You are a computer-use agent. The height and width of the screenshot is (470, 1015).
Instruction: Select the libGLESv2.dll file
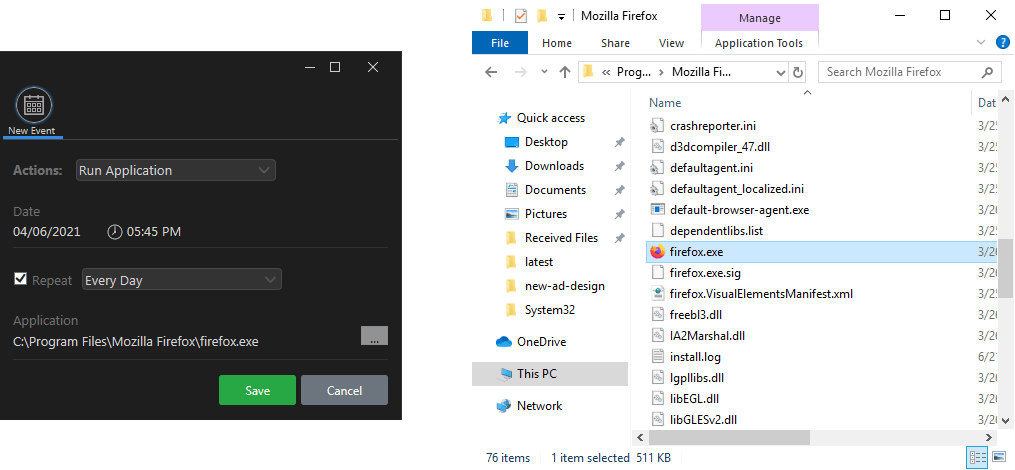click(x=704, y=420)
